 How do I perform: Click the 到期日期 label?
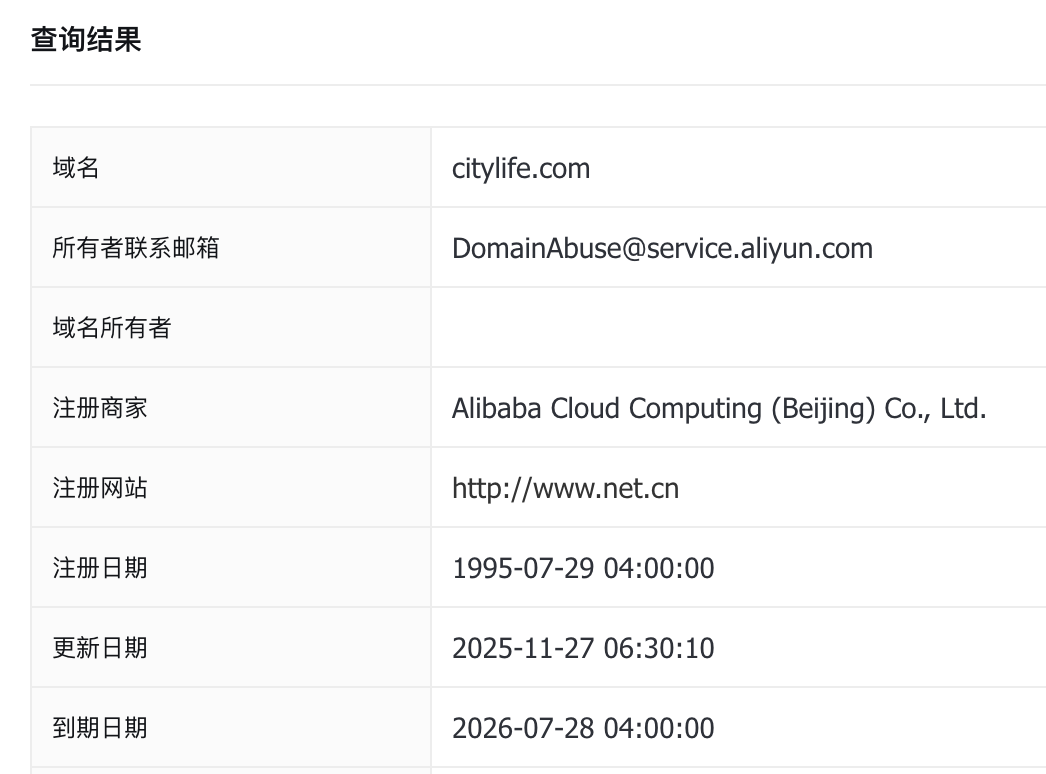point(100,728)
